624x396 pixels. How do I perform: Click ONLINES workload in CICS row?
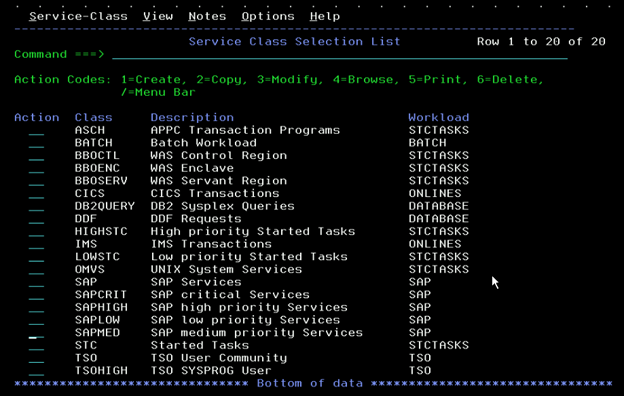coord(435,193)
